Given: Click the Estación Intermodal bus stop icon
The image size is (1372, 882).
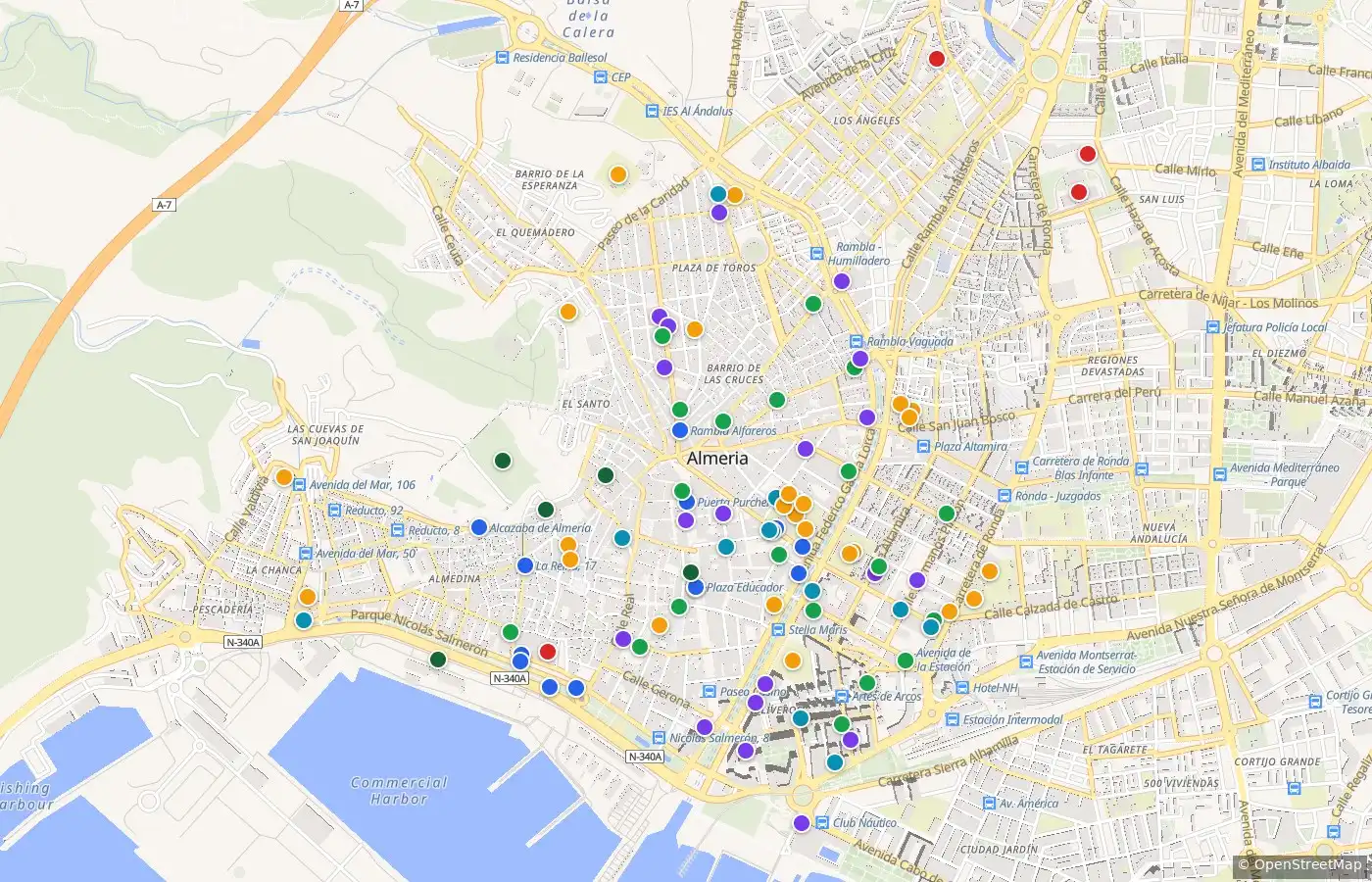Looking at the screenshot, I should pyautogui.click(x=953, y=719).
